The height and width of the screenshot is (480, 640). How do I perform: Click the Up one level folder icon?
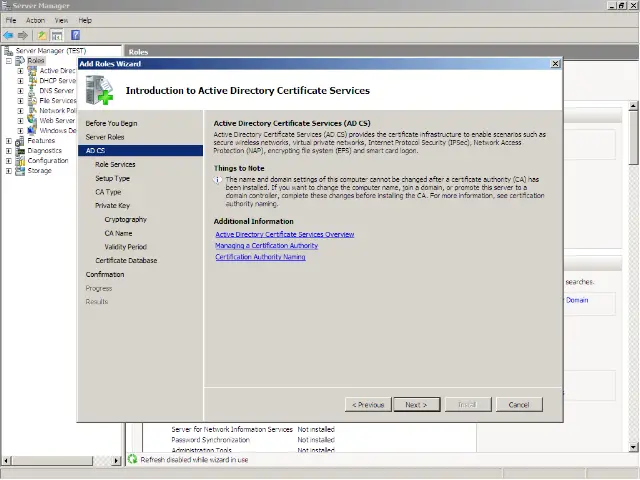42,36
